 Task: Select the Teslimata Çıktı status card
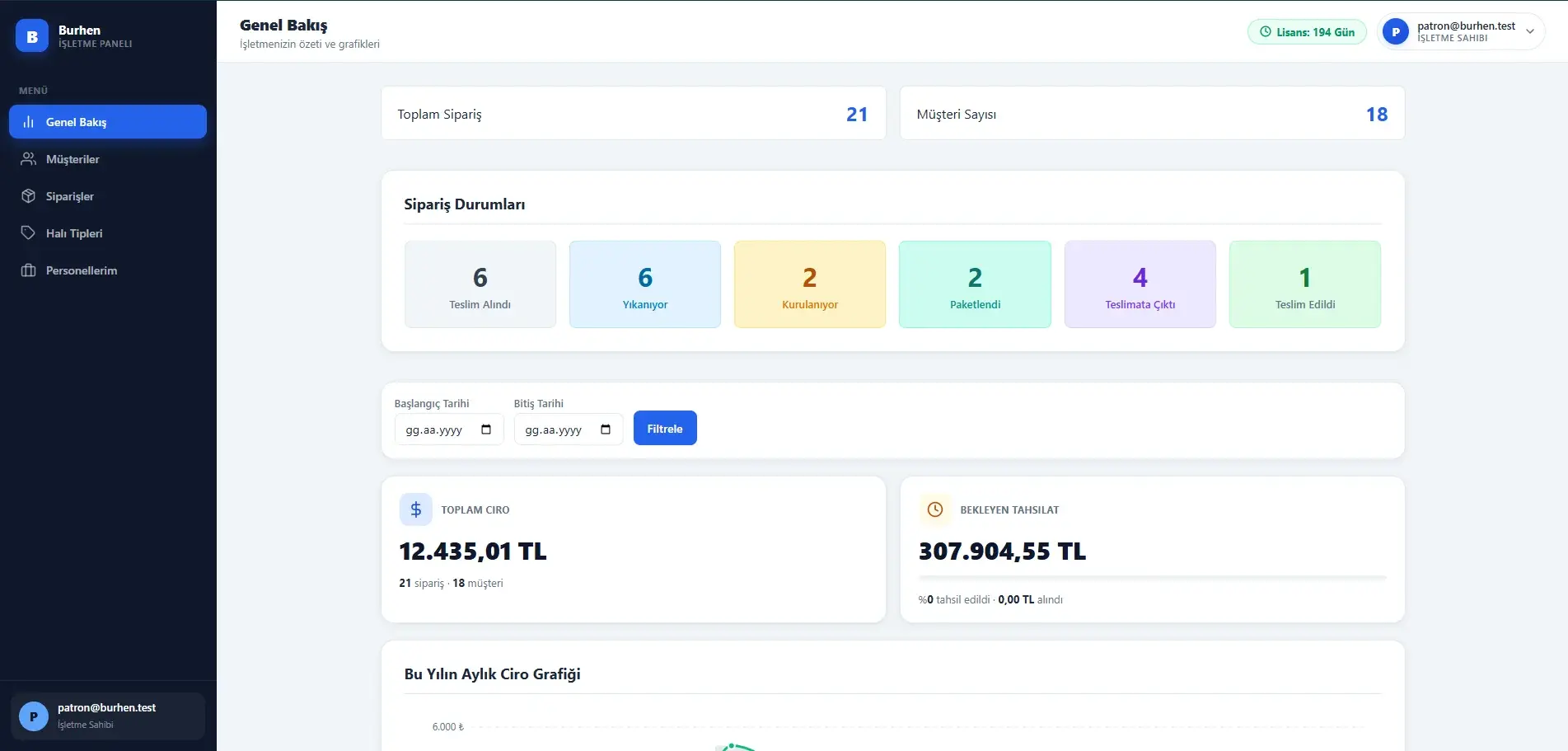click(1140, 284)
